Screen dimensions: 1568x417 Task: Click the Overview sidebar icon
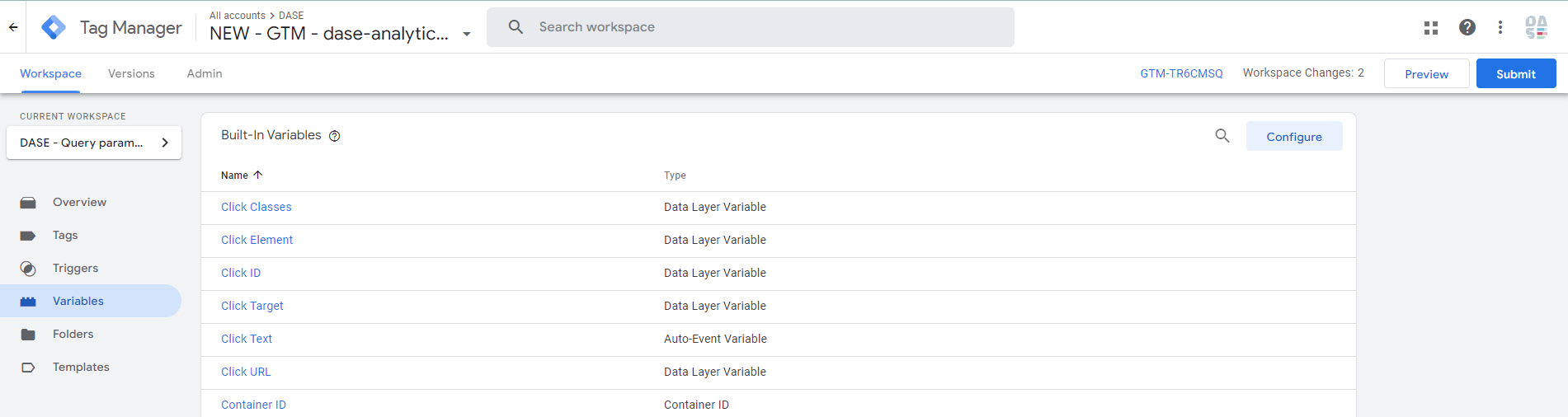[28, 203]
